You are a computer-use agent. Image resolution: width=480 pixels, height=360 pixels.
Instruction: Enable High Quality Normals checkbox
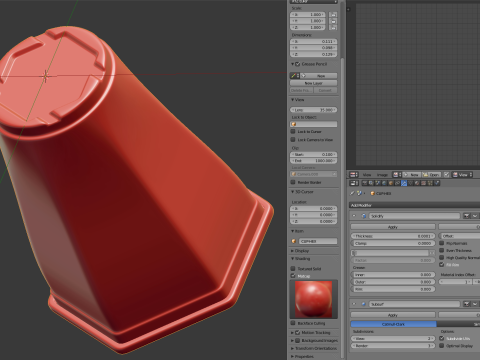coord(442,257)
